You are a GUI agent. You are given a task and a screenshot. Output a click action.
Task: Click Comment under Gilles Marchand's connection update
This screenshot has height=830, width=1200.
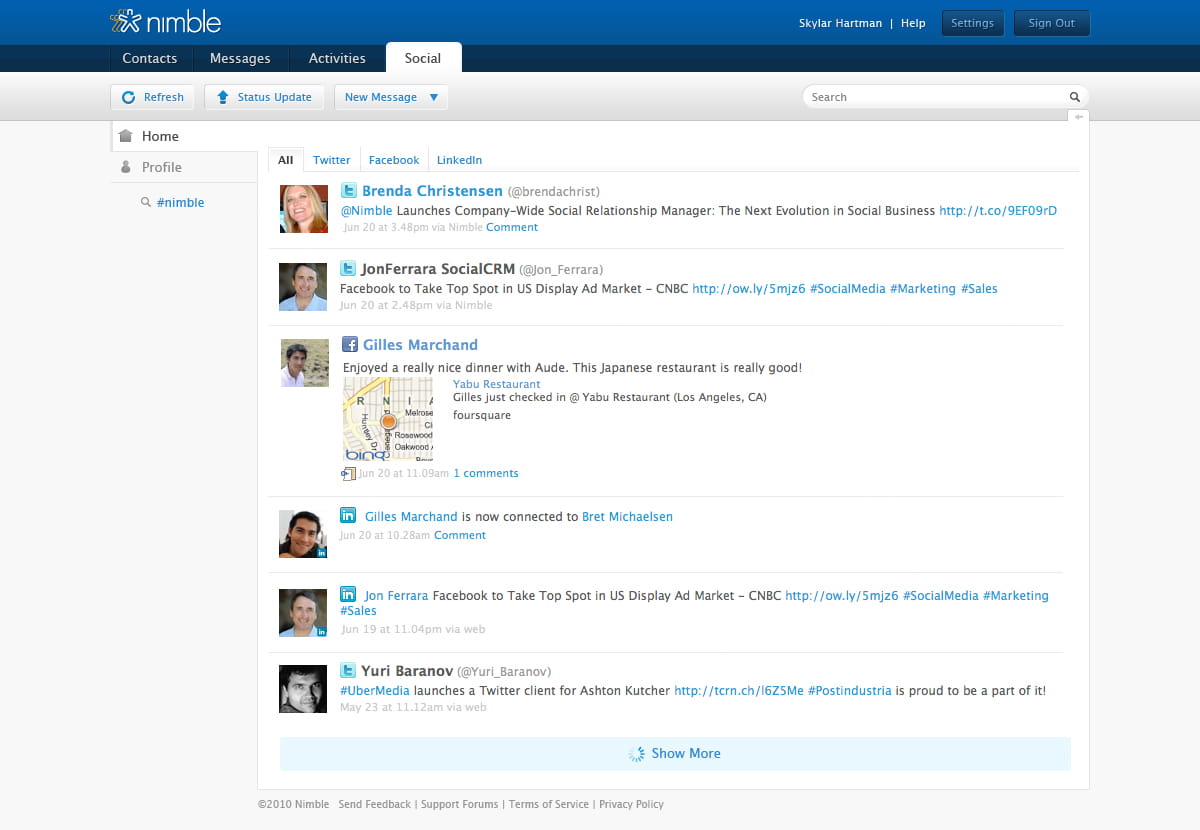pos(460,535)
